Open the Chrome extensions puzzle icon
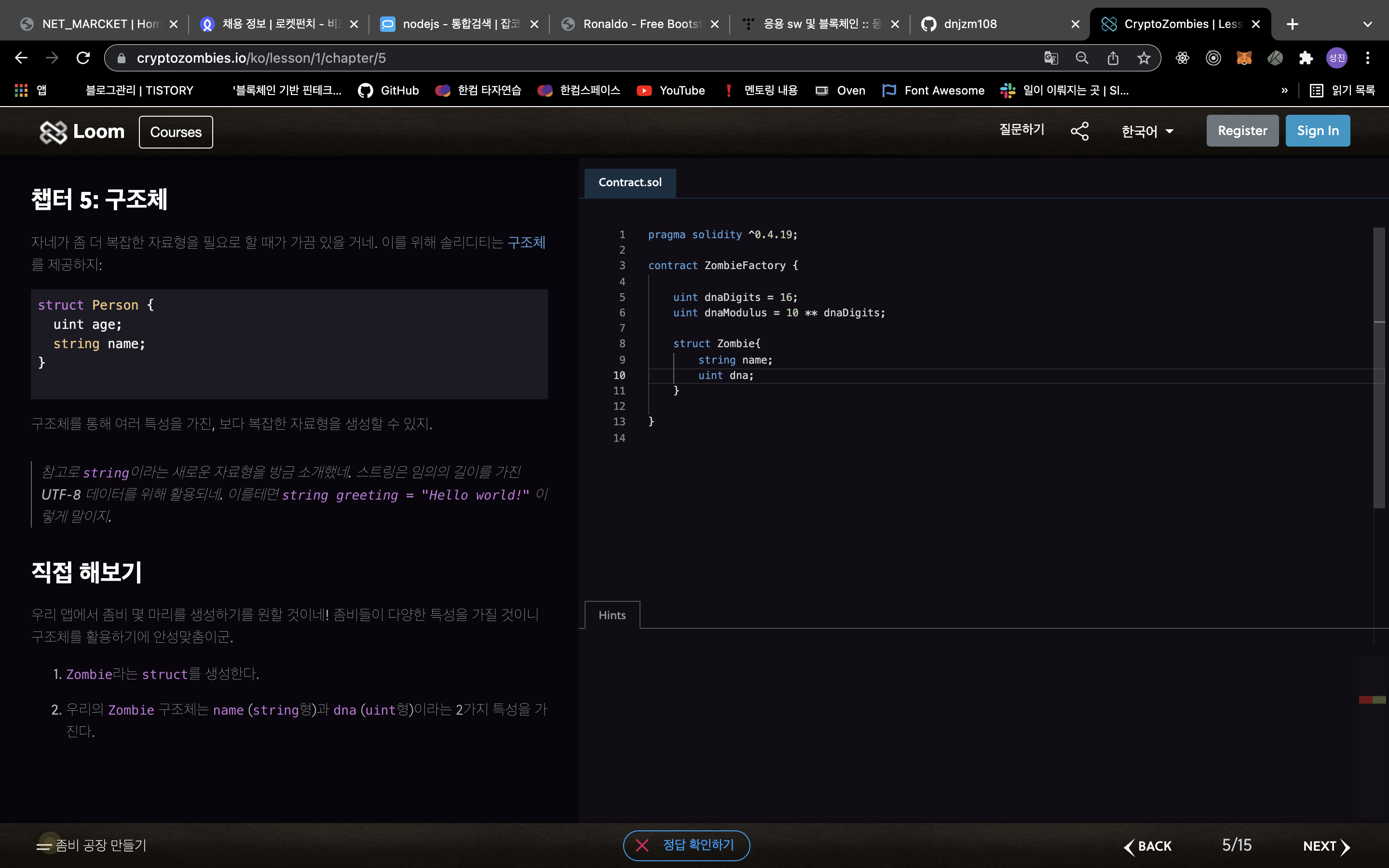This screenshot has width=1389, height=868. (x=1306, y=58)
